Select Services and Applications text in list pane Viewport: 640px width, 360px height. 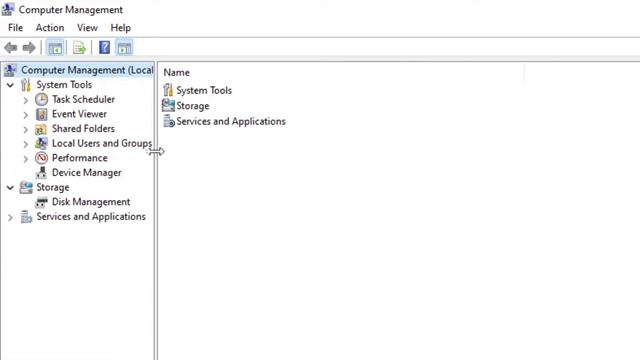click(x=231, y=122)
